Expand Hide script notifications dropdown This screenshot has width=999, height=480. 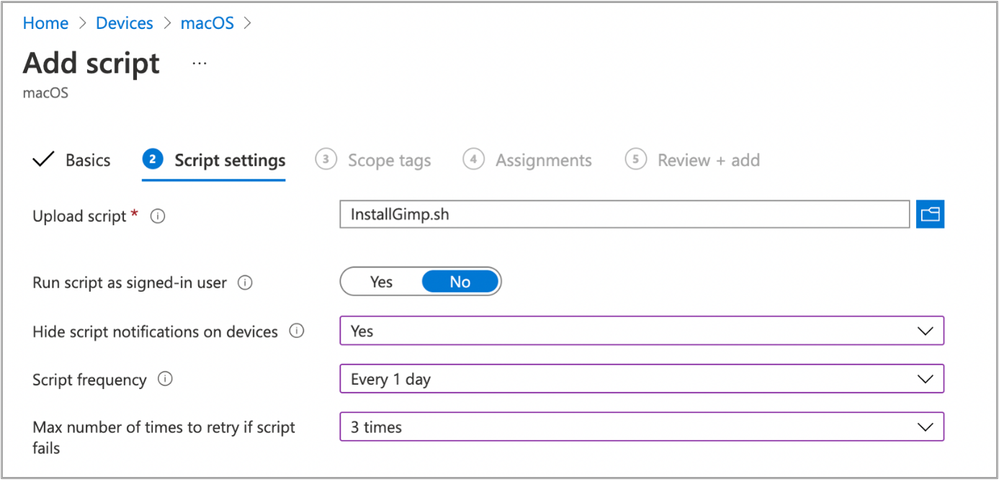coord(641,331)
